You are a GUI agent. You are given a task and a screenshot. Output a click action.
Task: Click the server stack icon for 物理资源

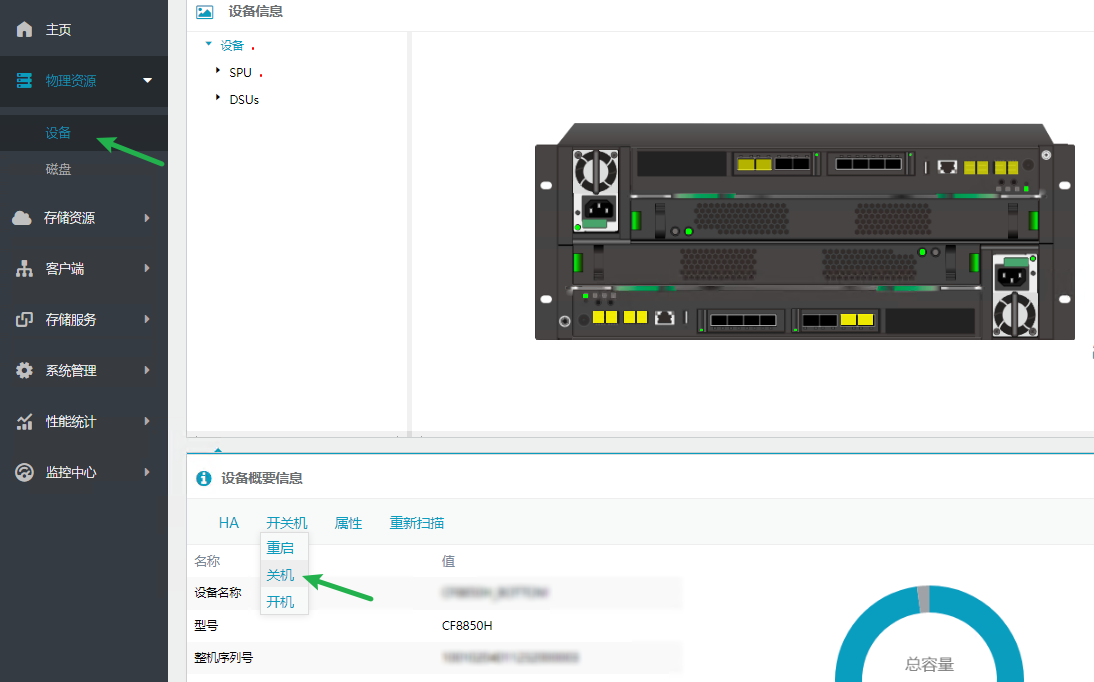click(24, 80)
